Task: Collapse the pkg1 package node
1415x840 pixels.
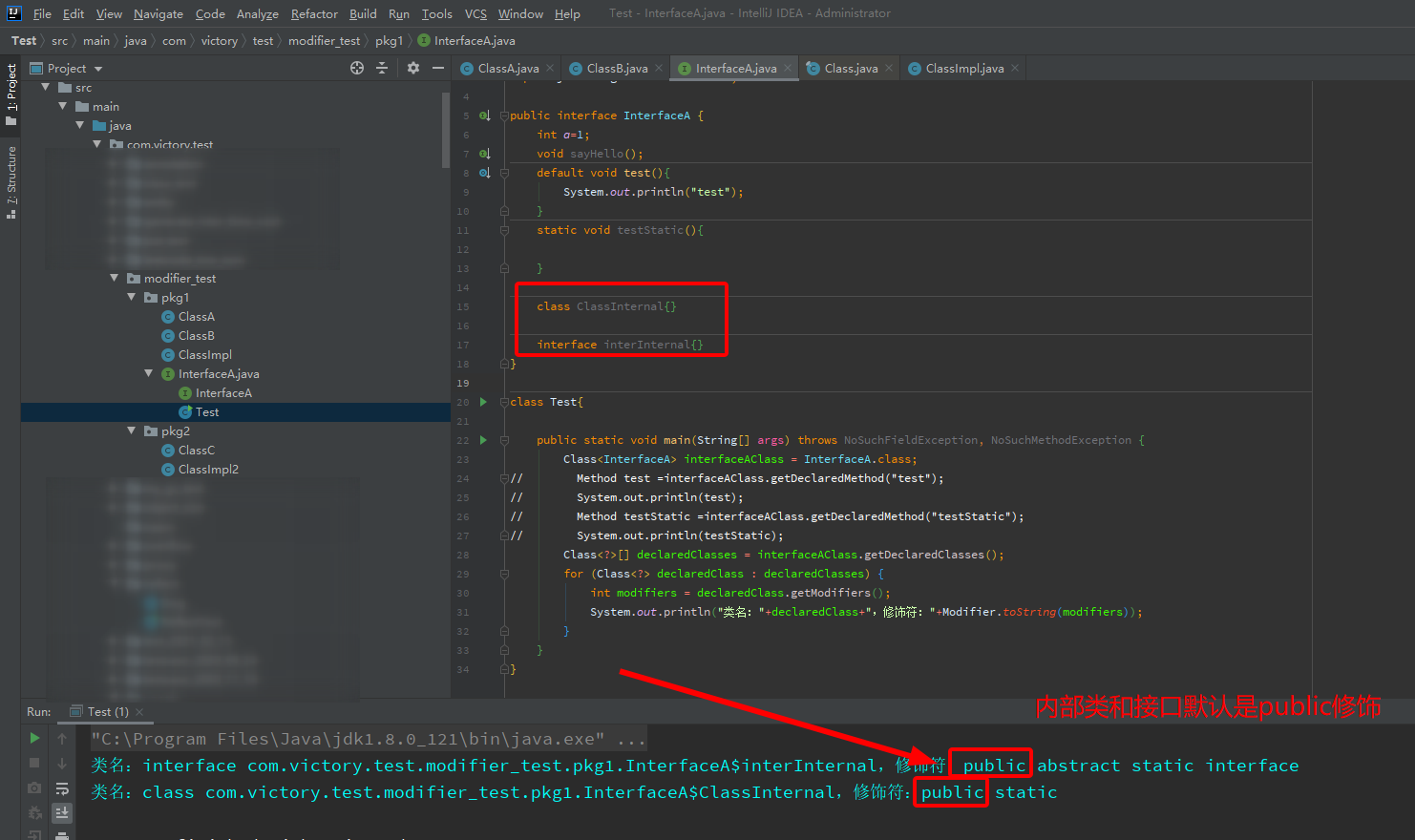Action: [131, 297]
